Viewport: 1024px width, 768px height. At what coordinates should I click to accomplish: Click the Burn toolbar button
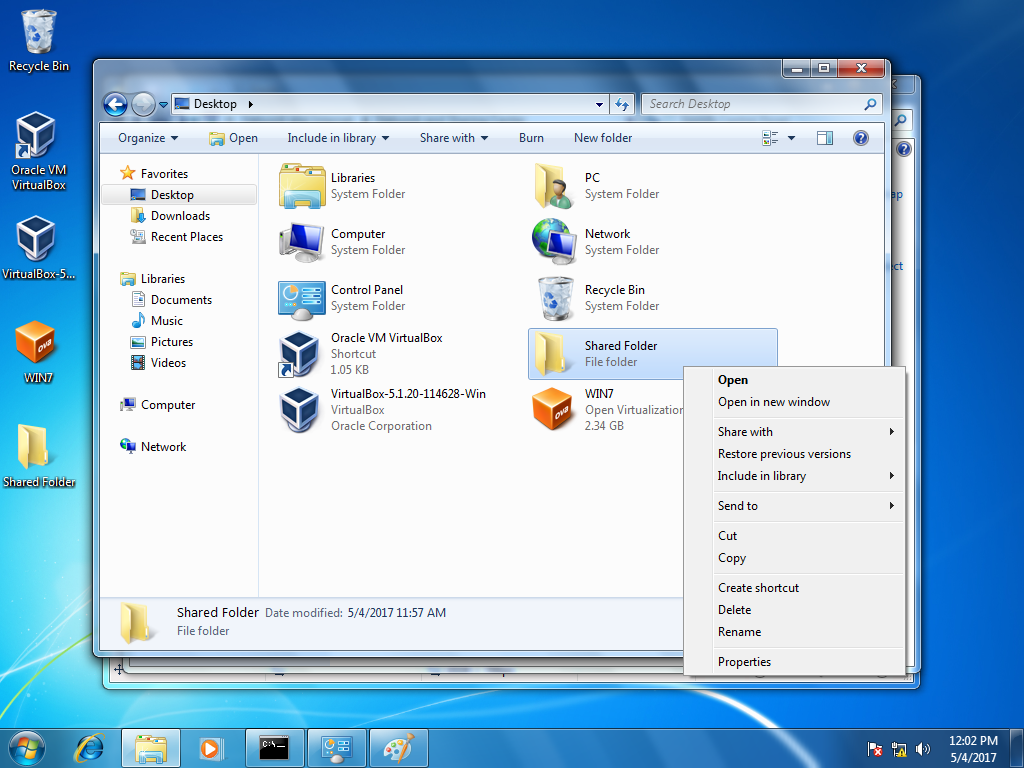[531, 138]
